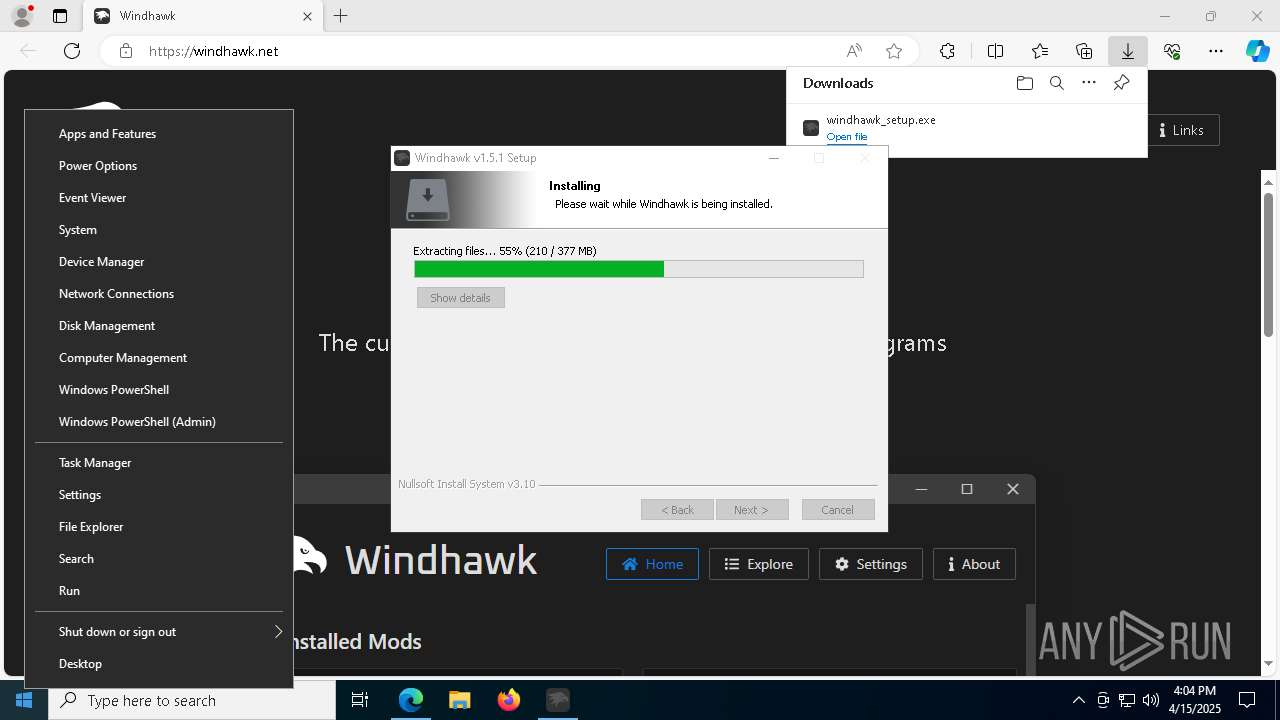
Task: Open volume control tray icon
Action: click(1150, 700)
